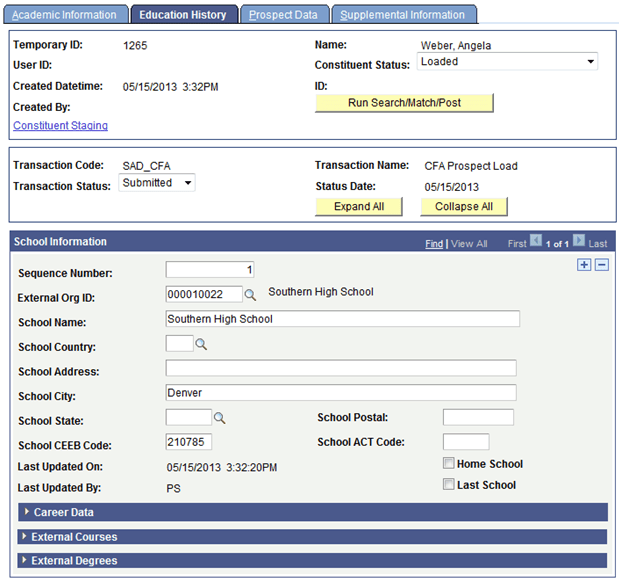Image resolution: width=619 pixels, height=582 pixels.
Task: Click the School State field
Action: (189, 417)
